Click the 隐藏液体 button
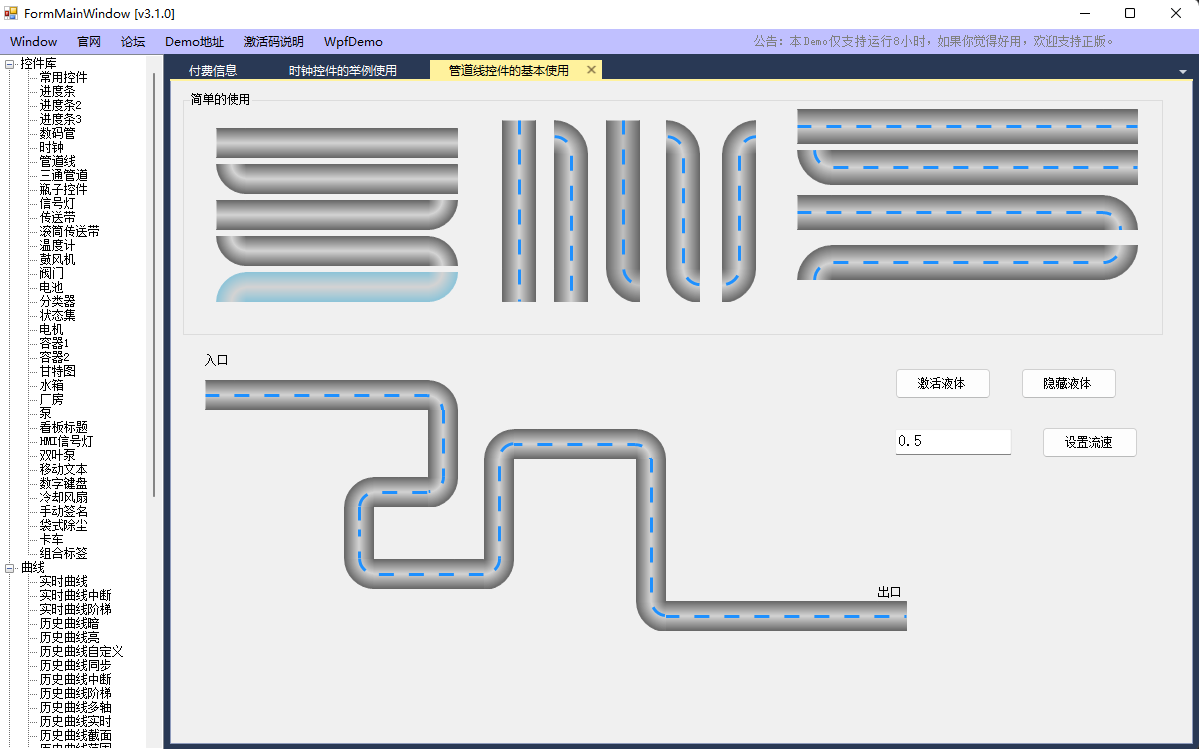The image size is (1199, 749). coord(1068,383)
